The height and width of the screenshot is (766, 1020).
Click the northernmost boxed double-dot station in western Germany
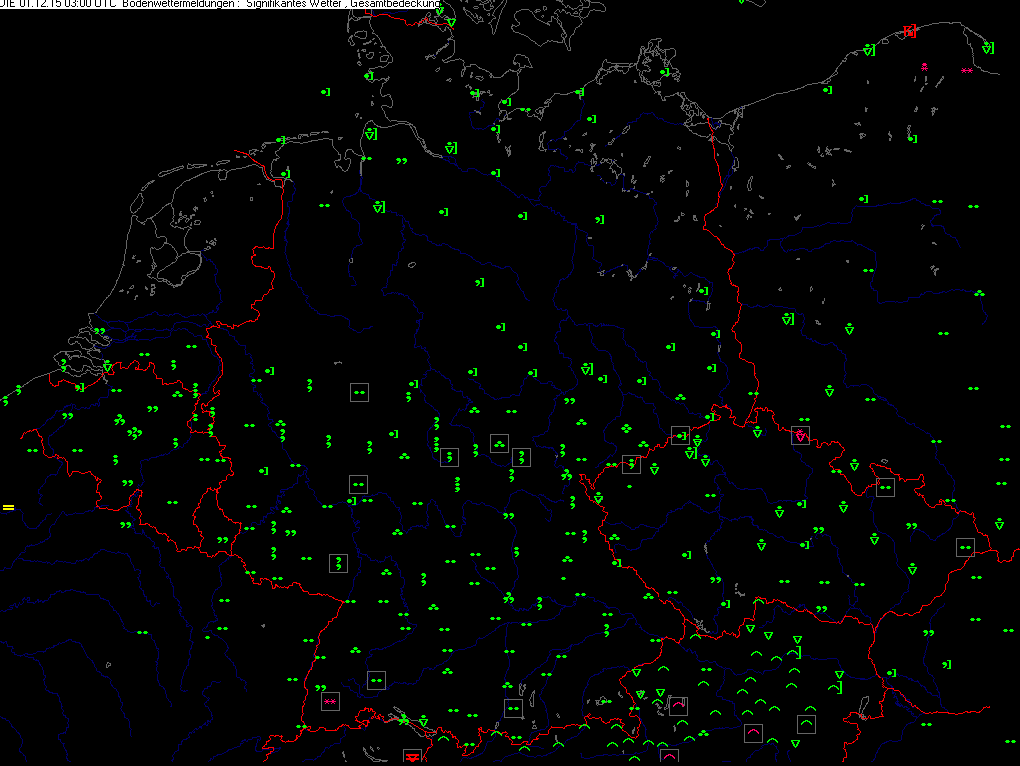[x=359, y=392]
